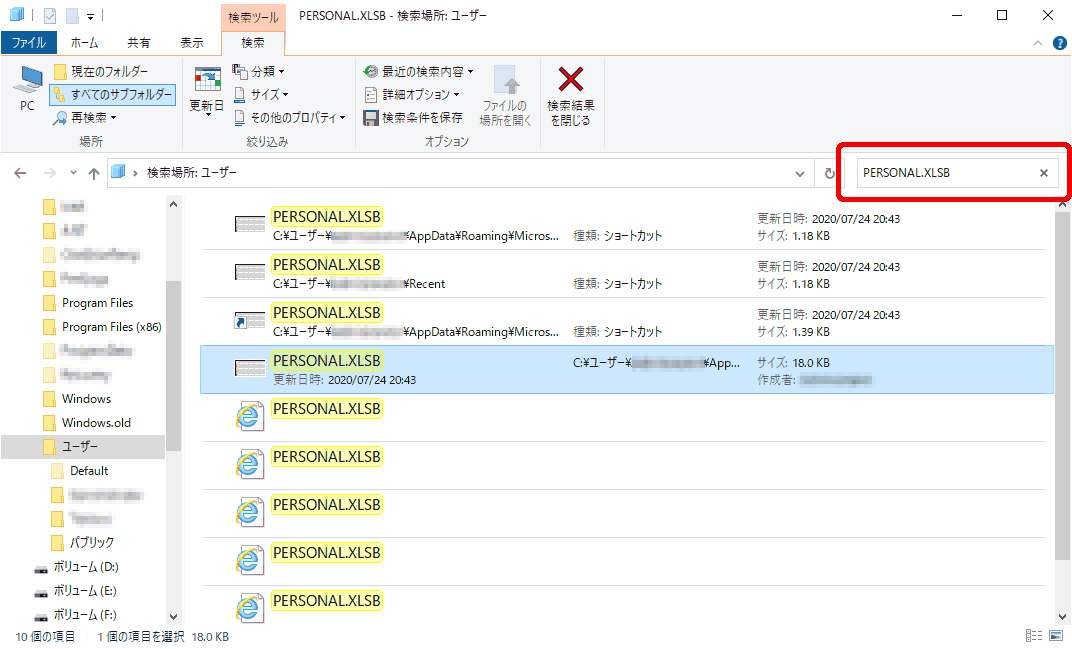
Task: Open the help question mark icon
Action: 1060,43
